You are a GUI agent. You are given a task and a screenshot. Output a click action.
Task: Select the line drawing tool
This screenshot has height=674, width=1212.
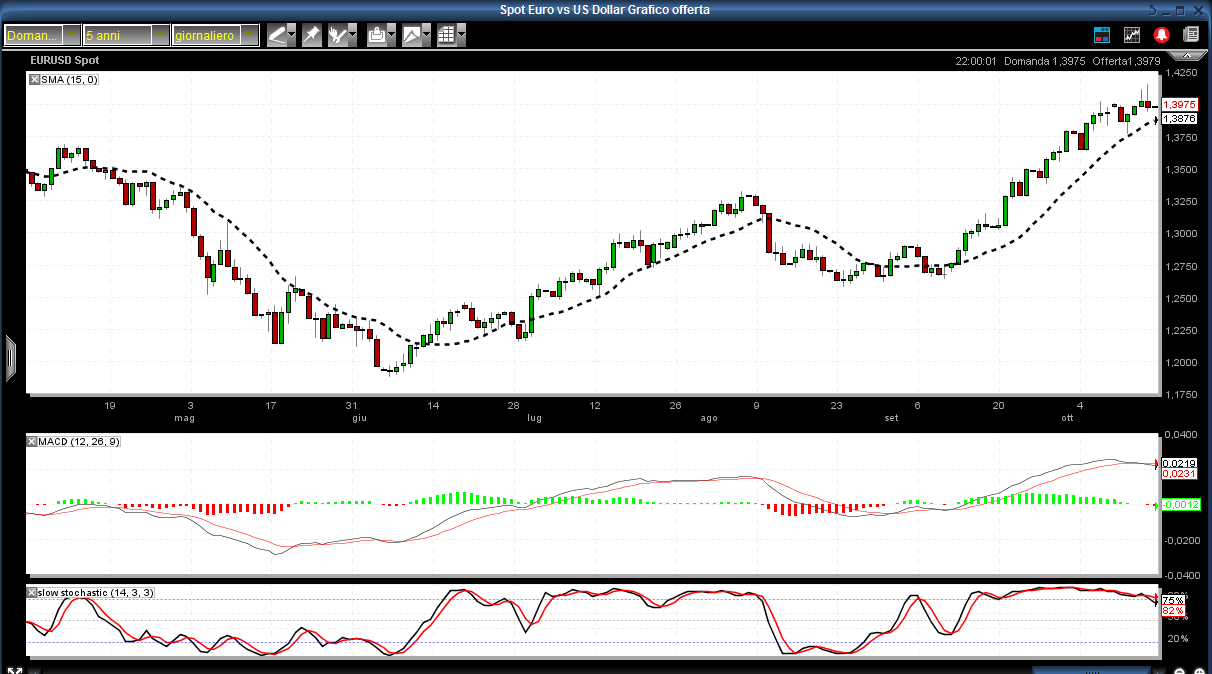[x=277, y=35]
